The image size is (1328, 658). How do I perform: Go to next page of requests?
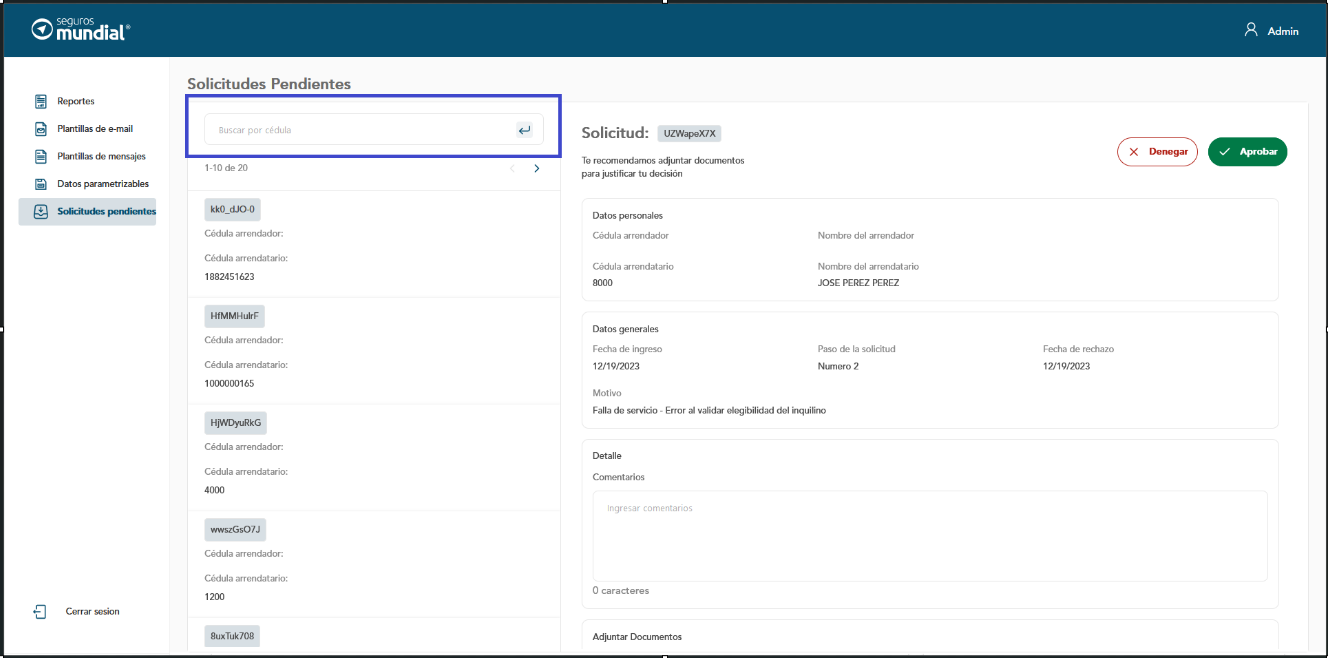pos(537,168)
